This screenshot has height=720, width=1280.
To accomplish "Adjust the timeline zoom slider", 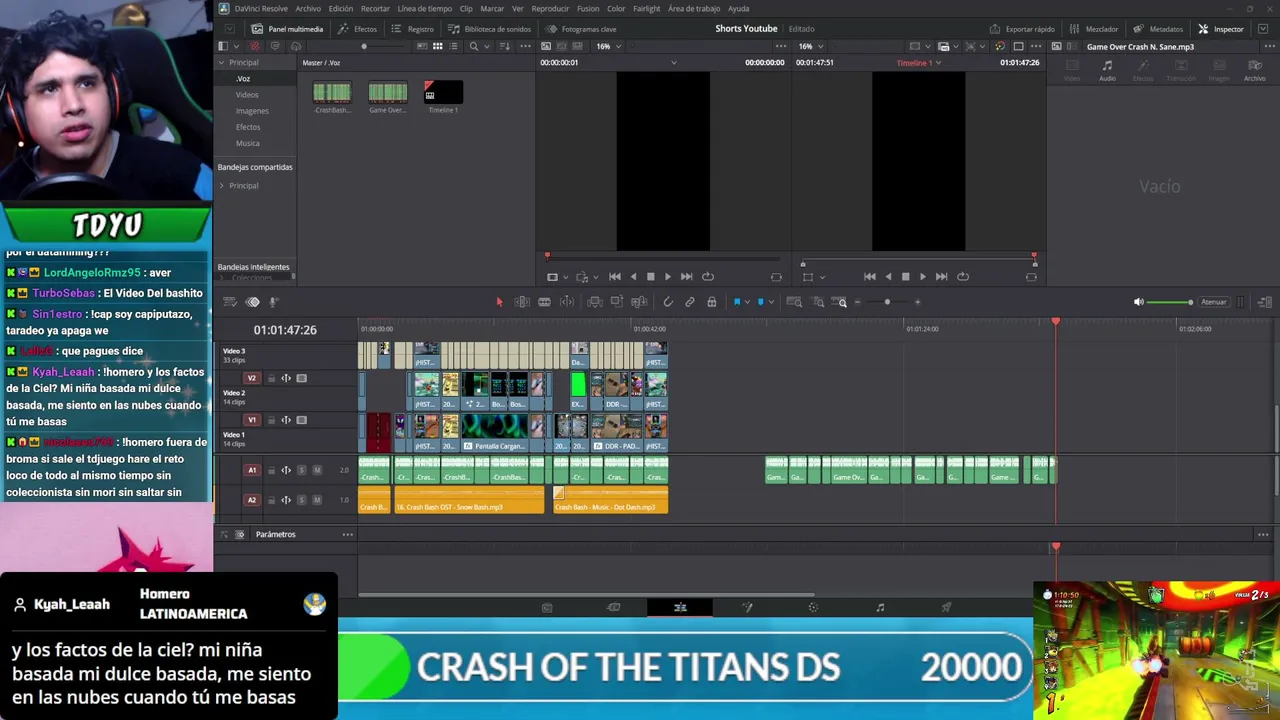I will point(887,302).
